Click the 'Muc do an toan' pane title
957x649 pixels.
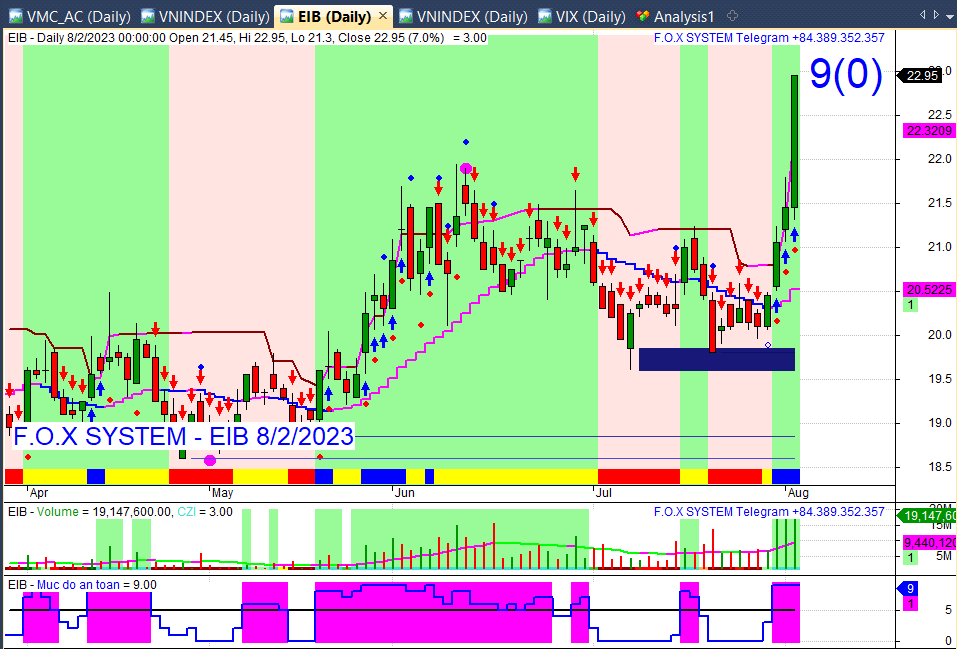point(82,585)
